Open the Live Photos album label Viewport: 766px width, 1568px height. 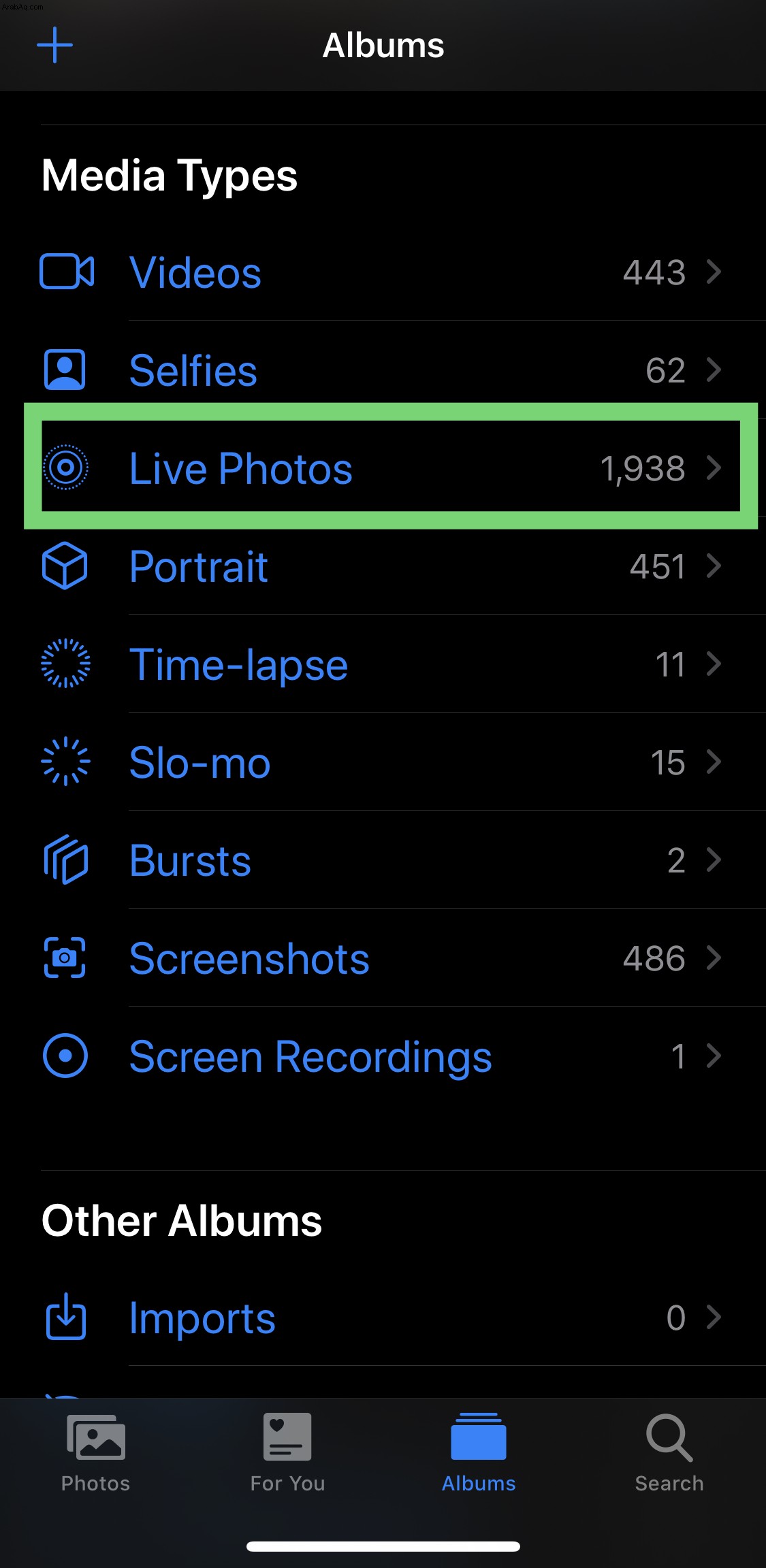click(241, 469)
